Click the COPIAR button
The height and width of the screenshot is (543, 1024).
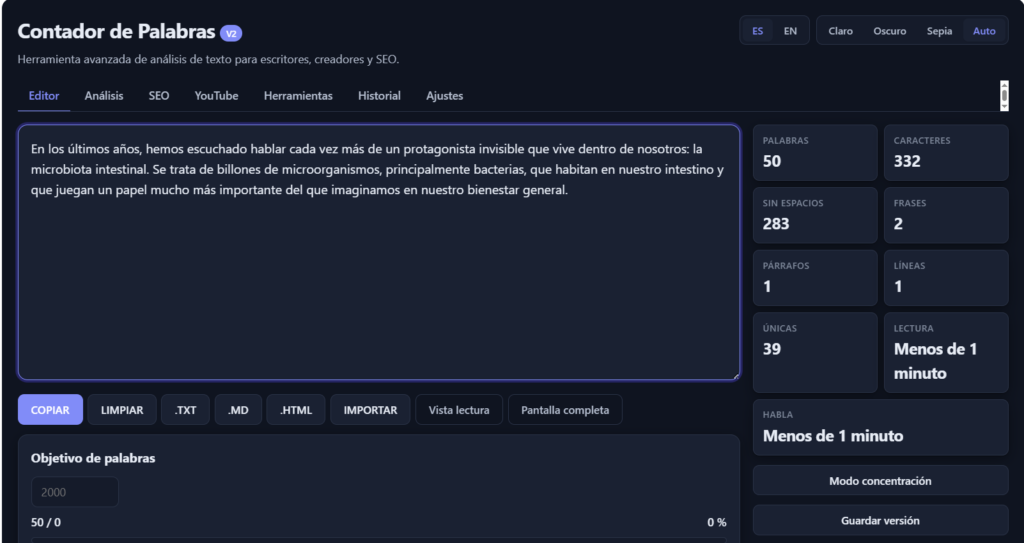50,410
